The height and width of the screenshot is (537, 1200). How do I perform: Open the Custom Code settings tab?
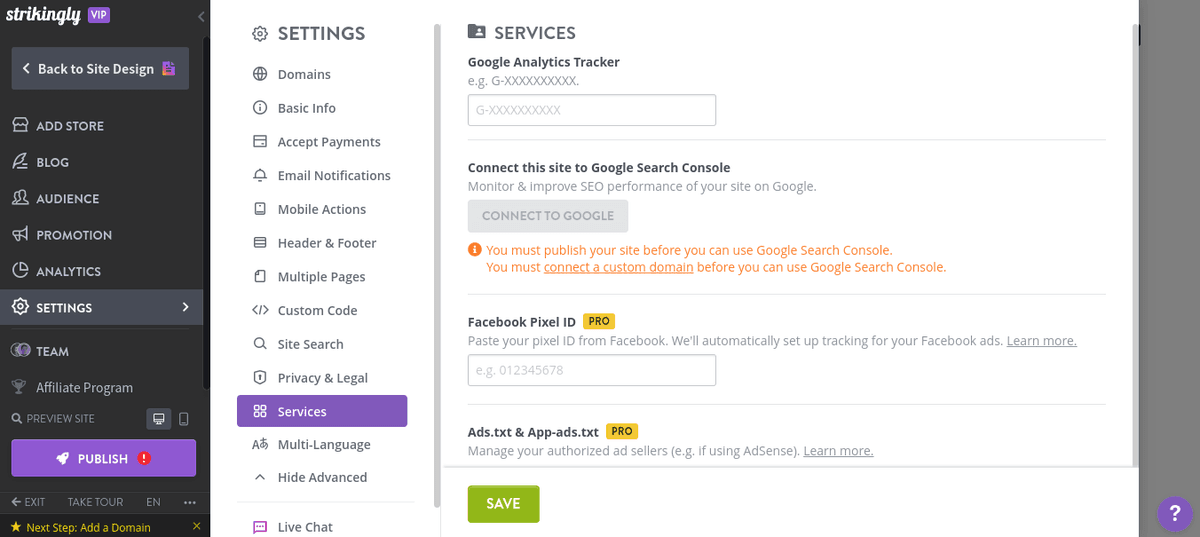317,310
